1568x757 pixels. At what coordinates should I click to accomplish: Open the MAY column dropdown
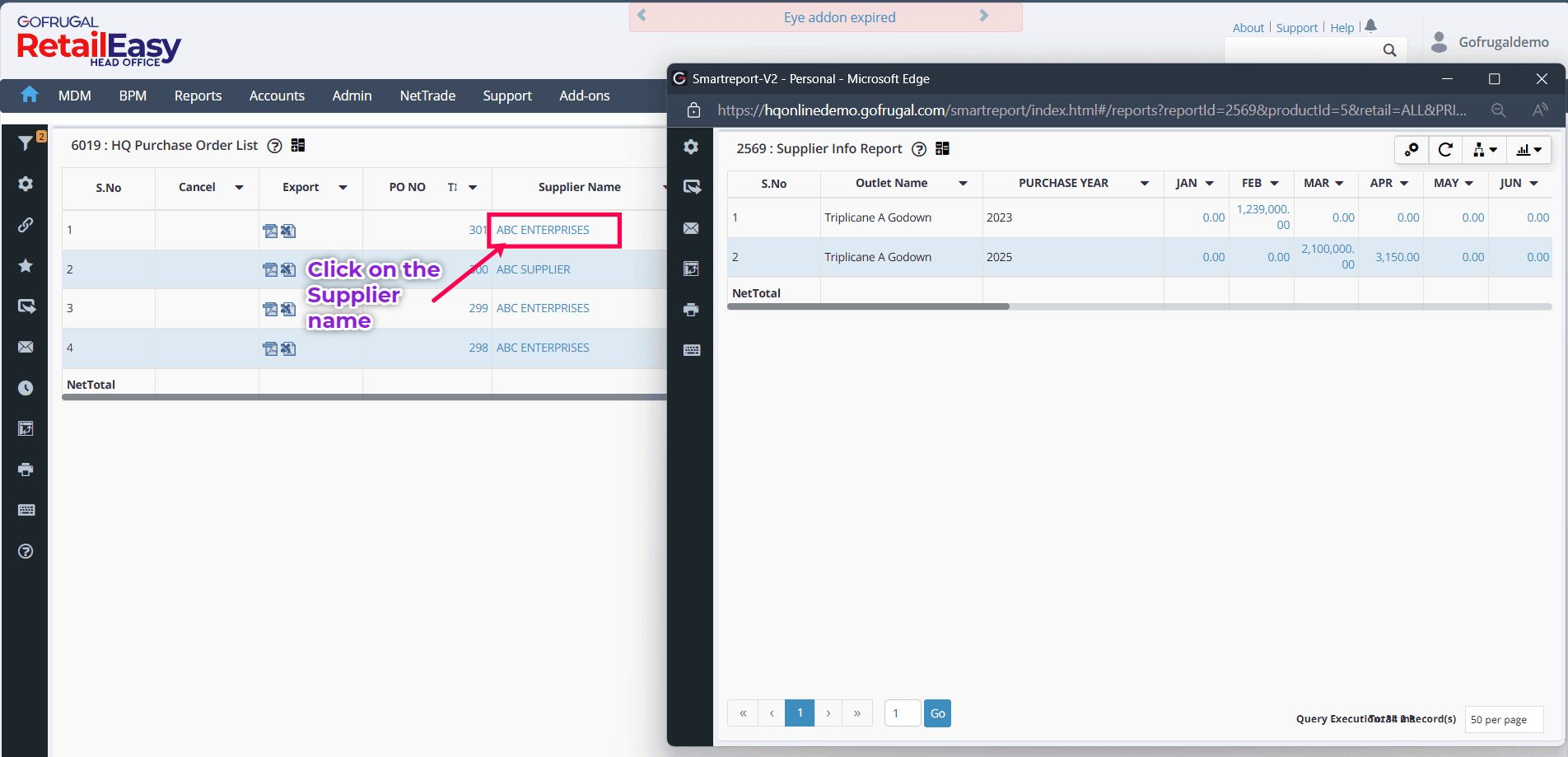[1468, 184]
